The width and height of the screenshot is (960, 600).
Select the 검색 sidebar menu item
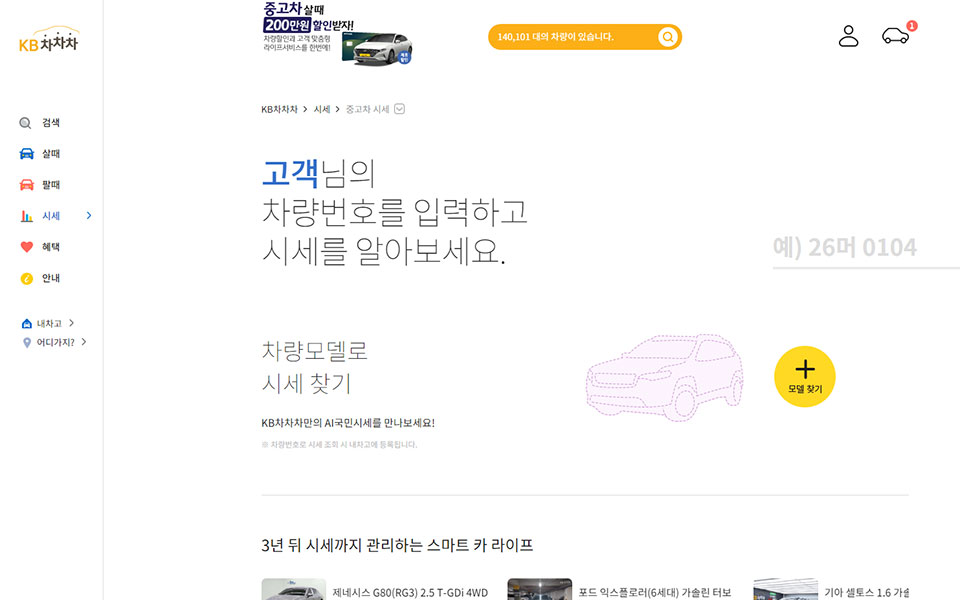[50, 123]
